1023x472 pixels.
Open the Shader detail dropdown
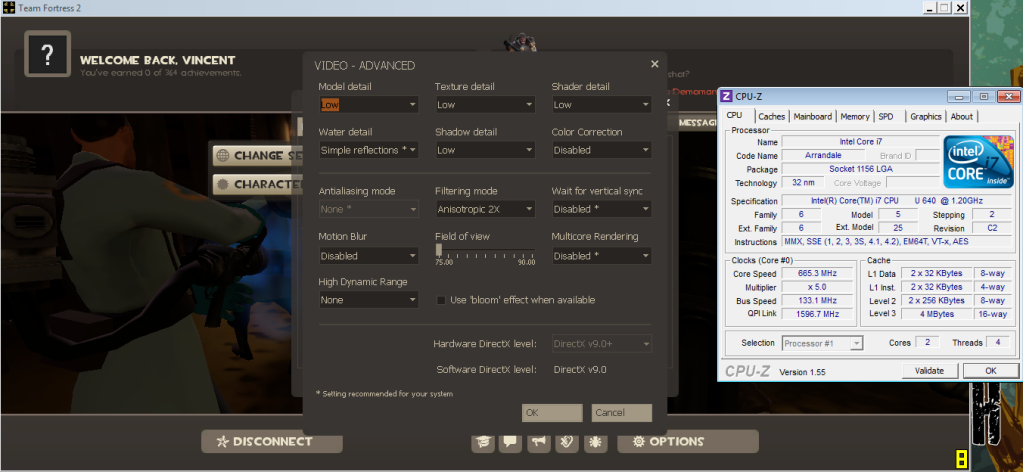pyautogui.click(x=602, y=104)
